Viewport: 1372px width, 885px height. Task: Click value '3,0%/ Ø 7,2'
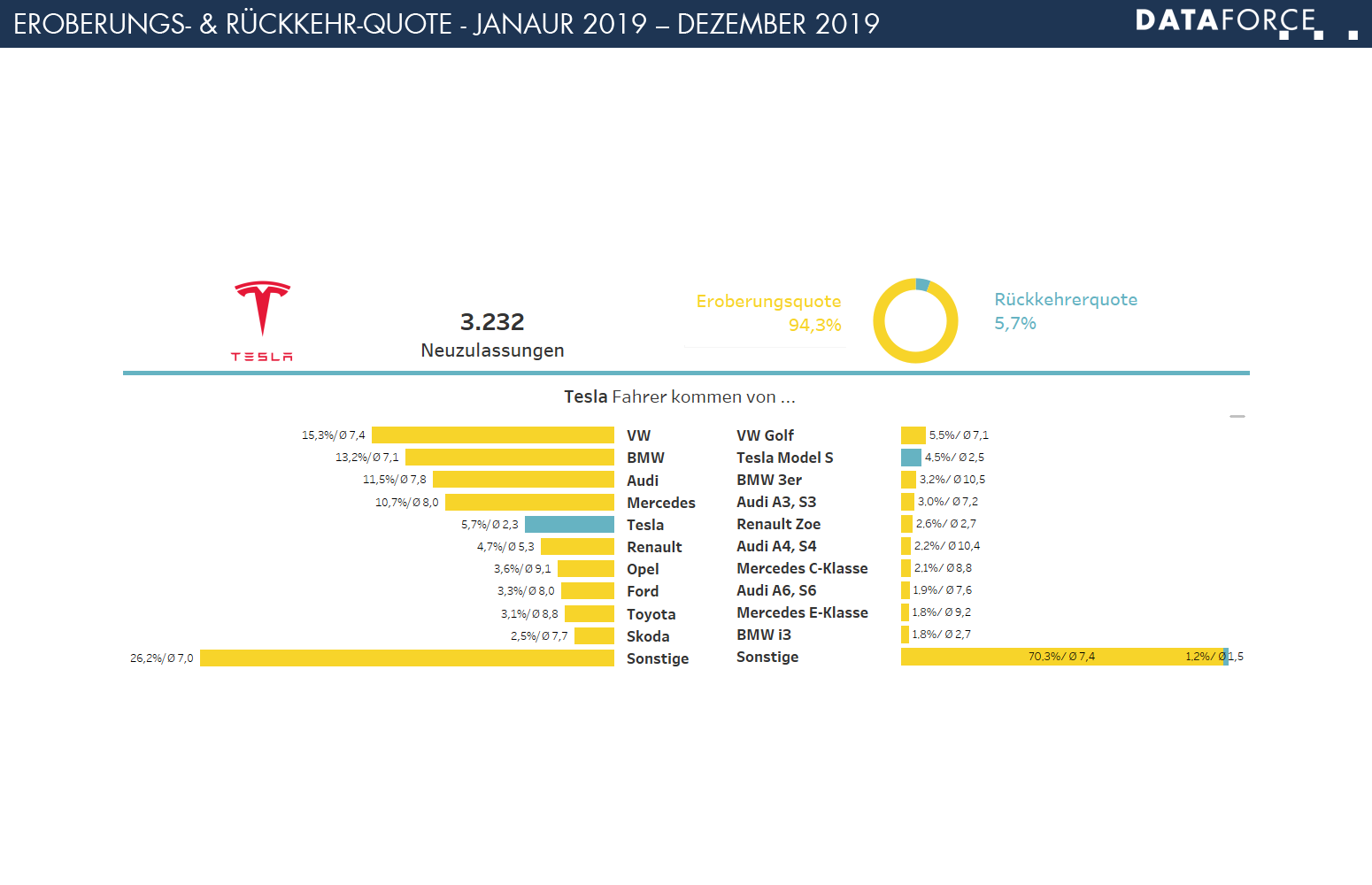point(948,502)
